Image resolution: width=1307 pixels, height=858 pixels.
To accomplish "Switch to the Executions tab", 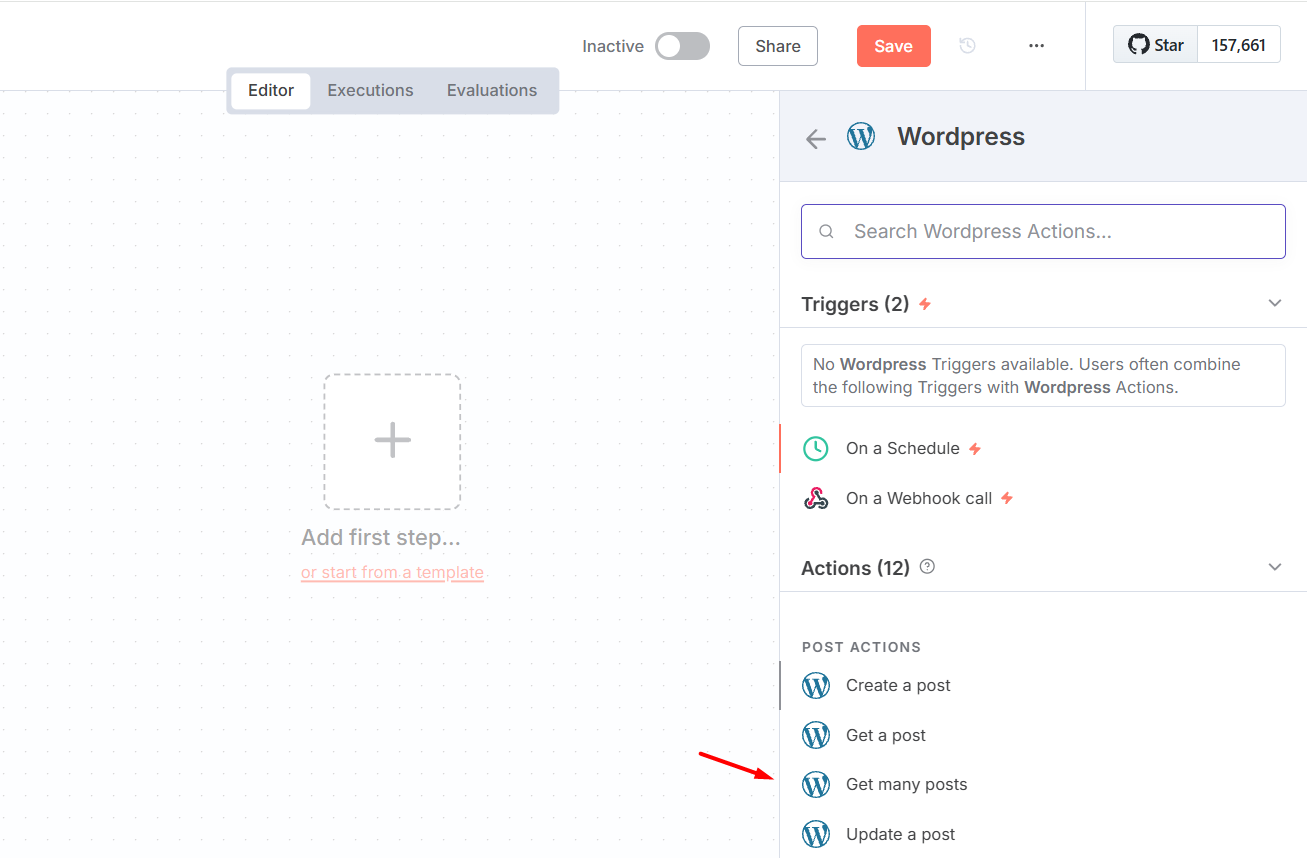I will coord(370,90).
